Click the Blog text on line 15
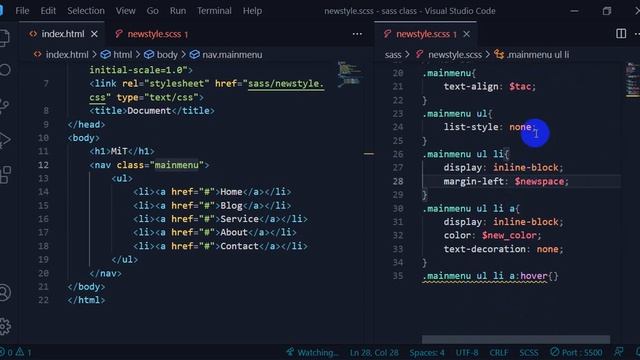This screenshot has width=640, height=360. tap(231, 206)
